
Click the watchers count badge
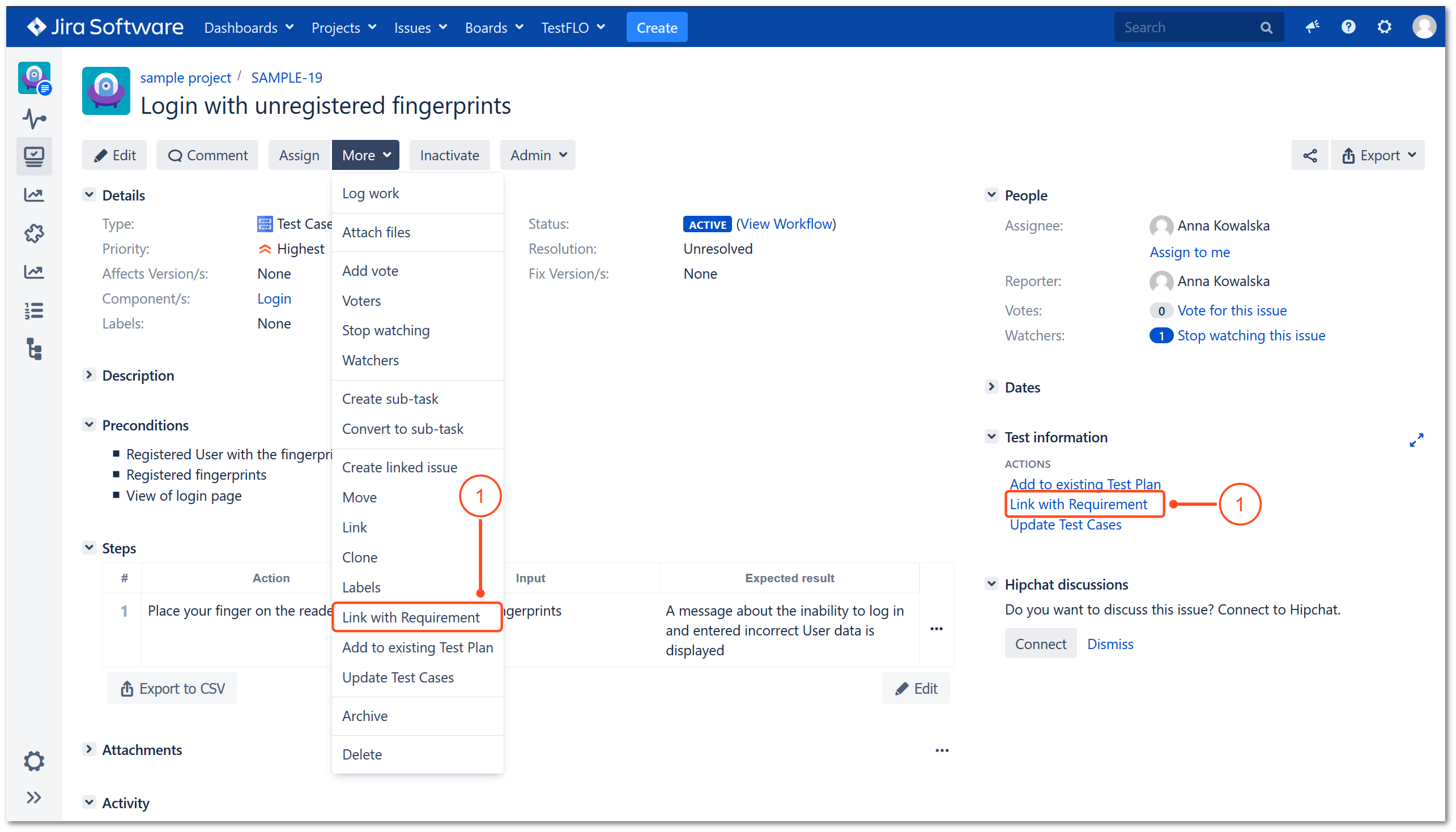pyautogui.click(x=1161, y=336)
